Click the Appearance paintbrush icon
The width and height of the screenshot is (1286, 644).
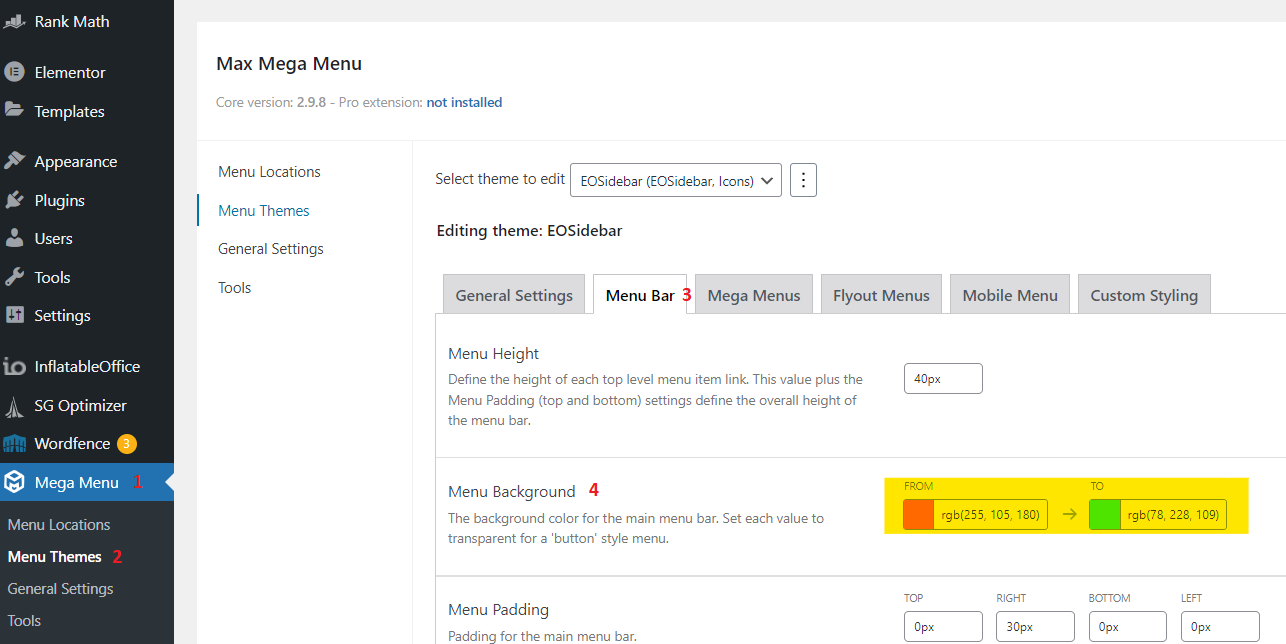14,161
